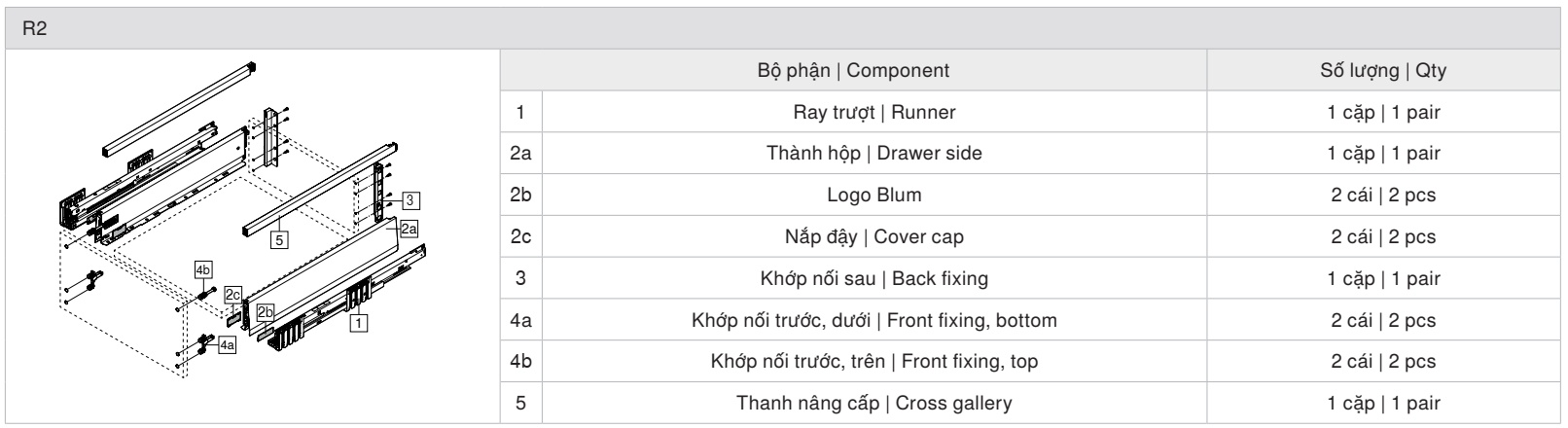Click the diagram callout label 2b
This screenshot has width=1568, height=428.
(x=266, y=312)
